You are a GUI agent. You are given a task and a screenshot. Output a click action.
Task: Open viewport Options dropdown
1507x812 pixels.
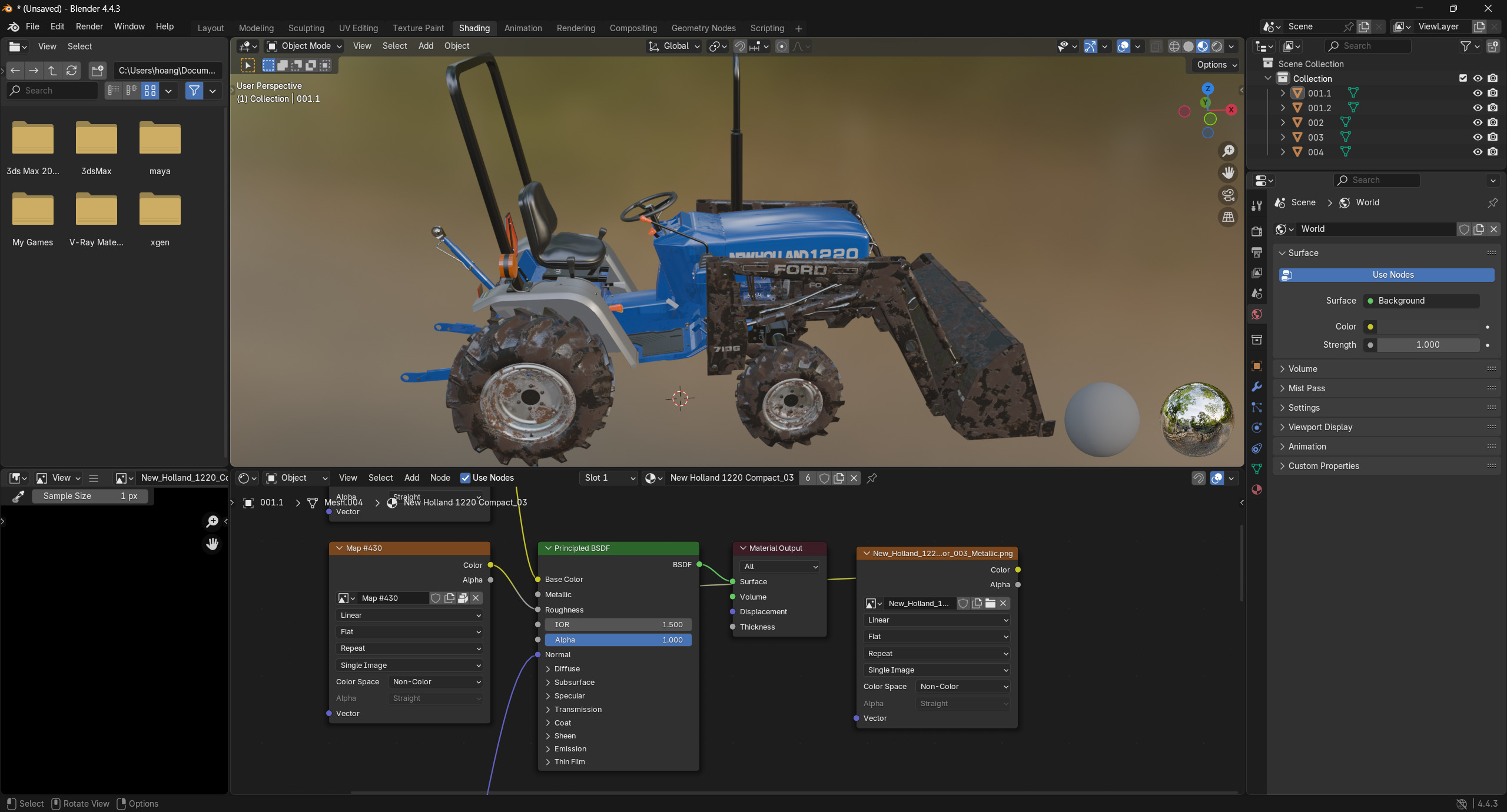click(x=1216, y=65)
